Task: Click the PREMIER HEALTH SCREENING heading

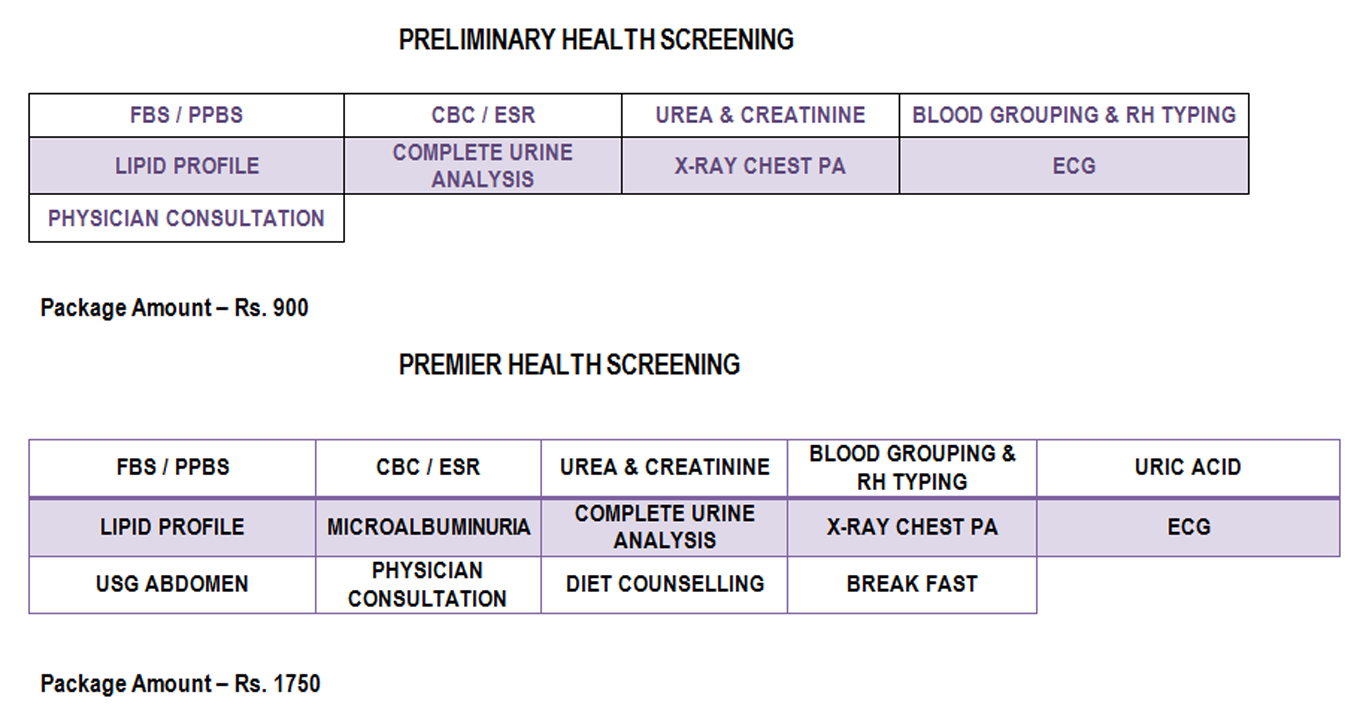Action: 569,365
